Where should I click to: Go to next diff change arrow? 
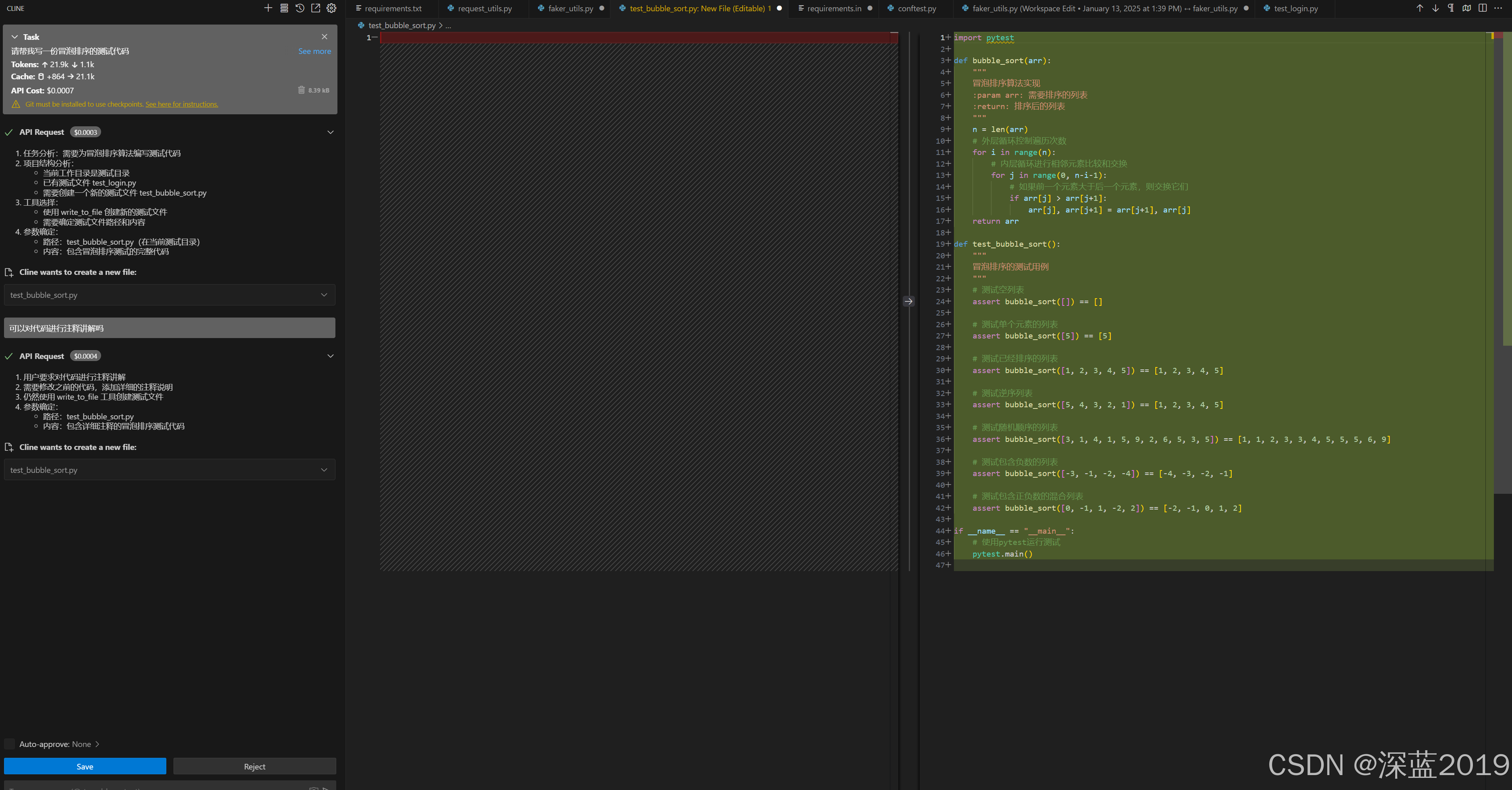(1435, 8)
